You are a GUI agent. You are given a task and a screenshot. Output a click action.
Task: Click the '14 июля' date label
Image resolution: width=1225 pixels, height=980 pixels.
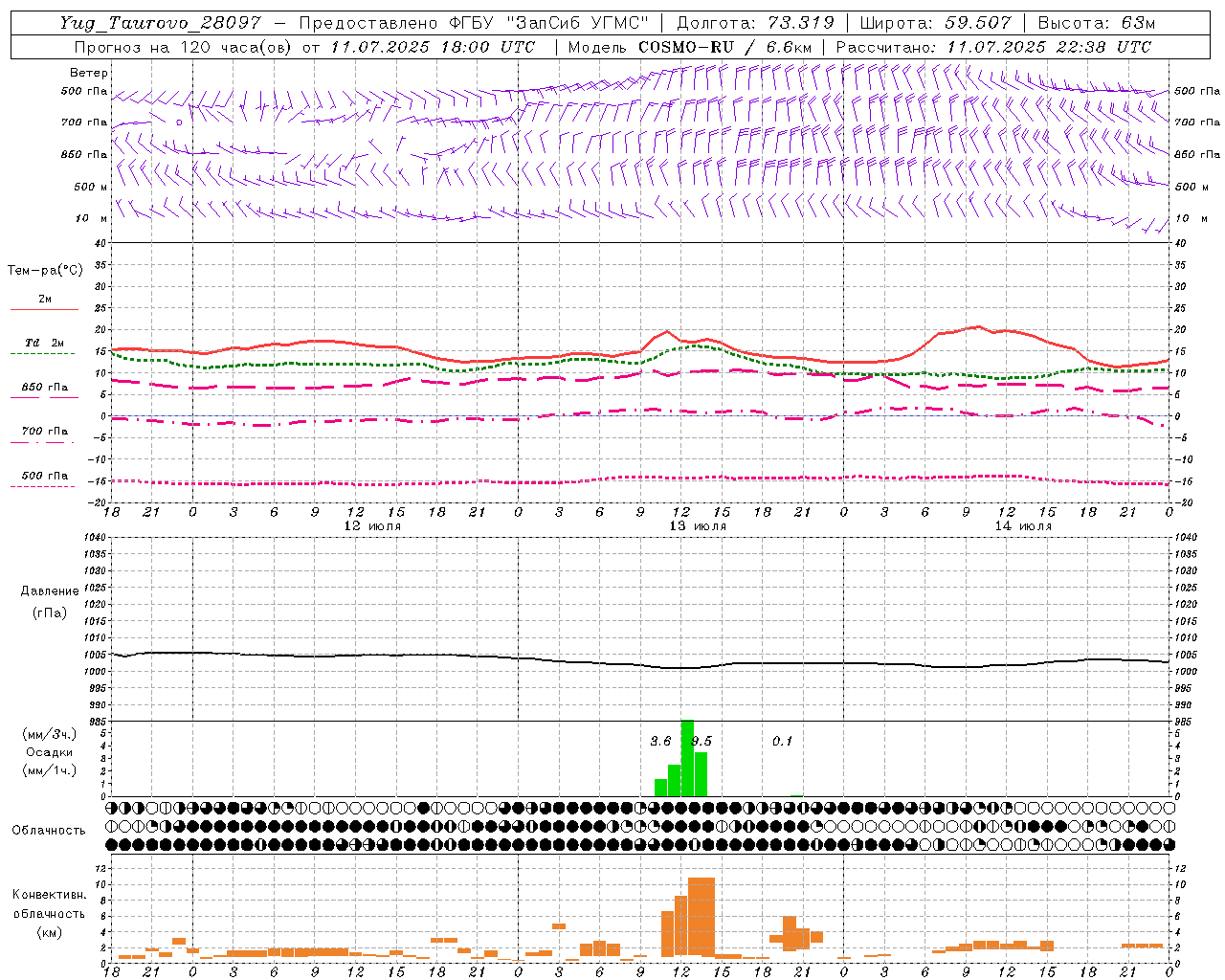(x=1023, y=526)
